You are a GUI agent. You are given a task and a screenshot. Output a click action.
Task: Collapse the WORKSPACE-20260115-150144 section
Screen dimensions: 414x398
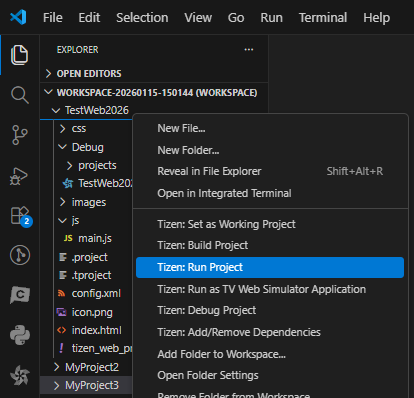point(48,92)
